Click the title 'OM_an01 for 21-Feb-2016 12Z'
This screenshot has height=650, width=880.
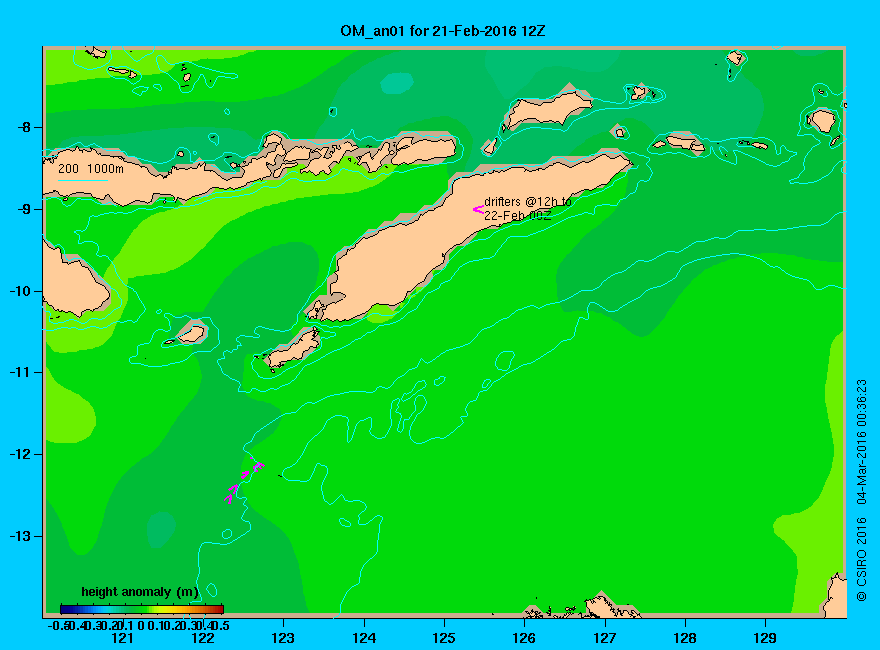click(442, 31)
